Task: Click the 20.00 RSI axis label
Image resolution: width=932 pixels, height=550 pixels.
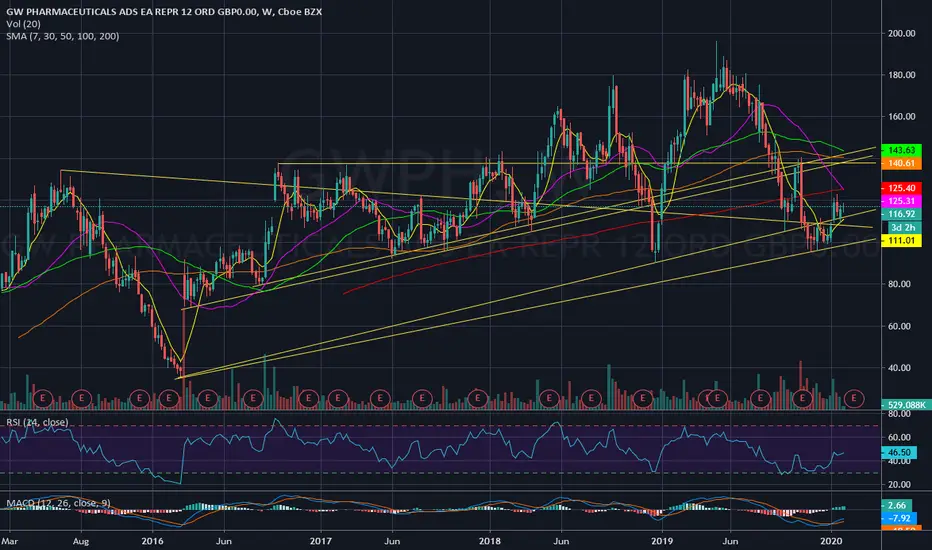Action: coord(899,485)
